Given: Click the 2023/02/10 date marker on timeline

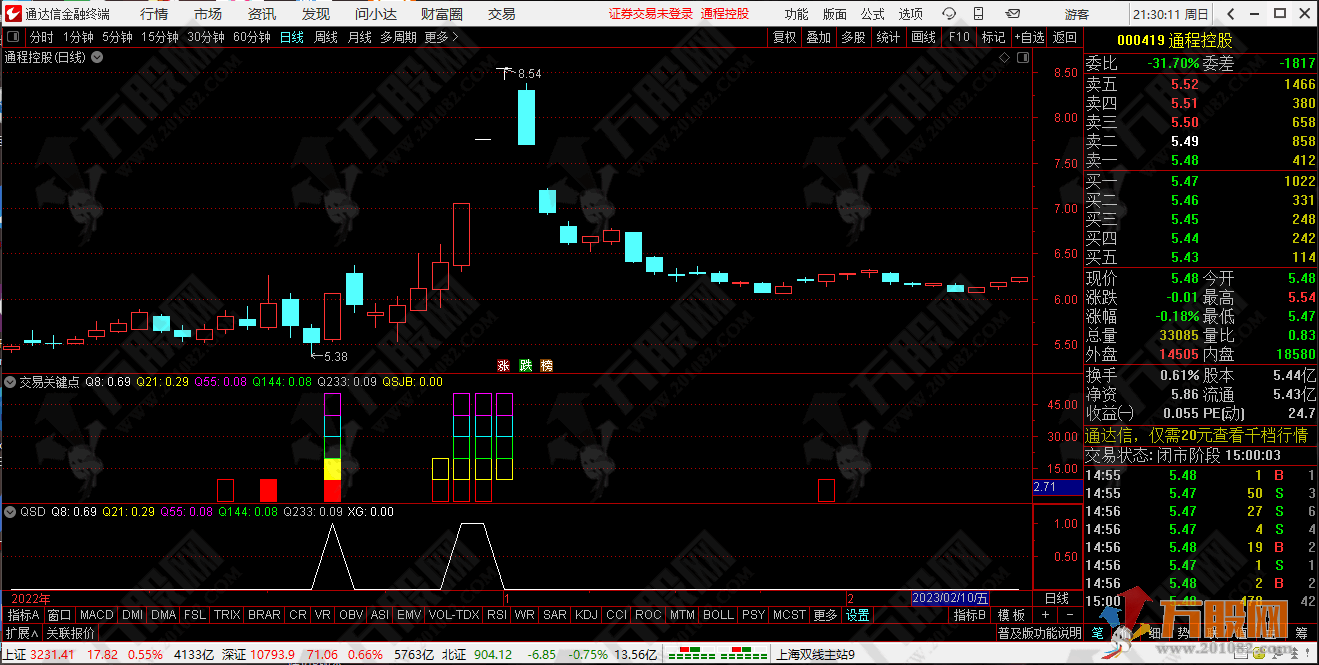Looking at the screenshot, I should (x=949, y=597).
